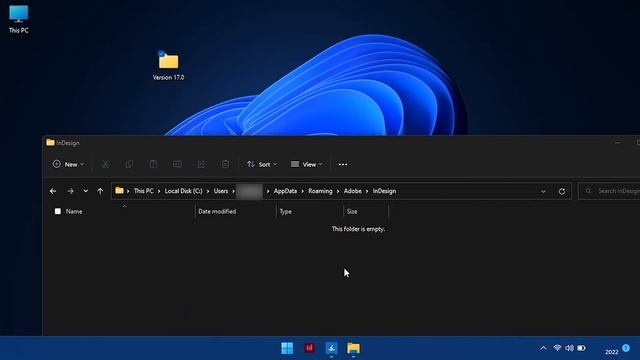Sort by Size column header
The height and width of the screenshot is (360, 640).
pyautogui.click(x=352, y=211)
